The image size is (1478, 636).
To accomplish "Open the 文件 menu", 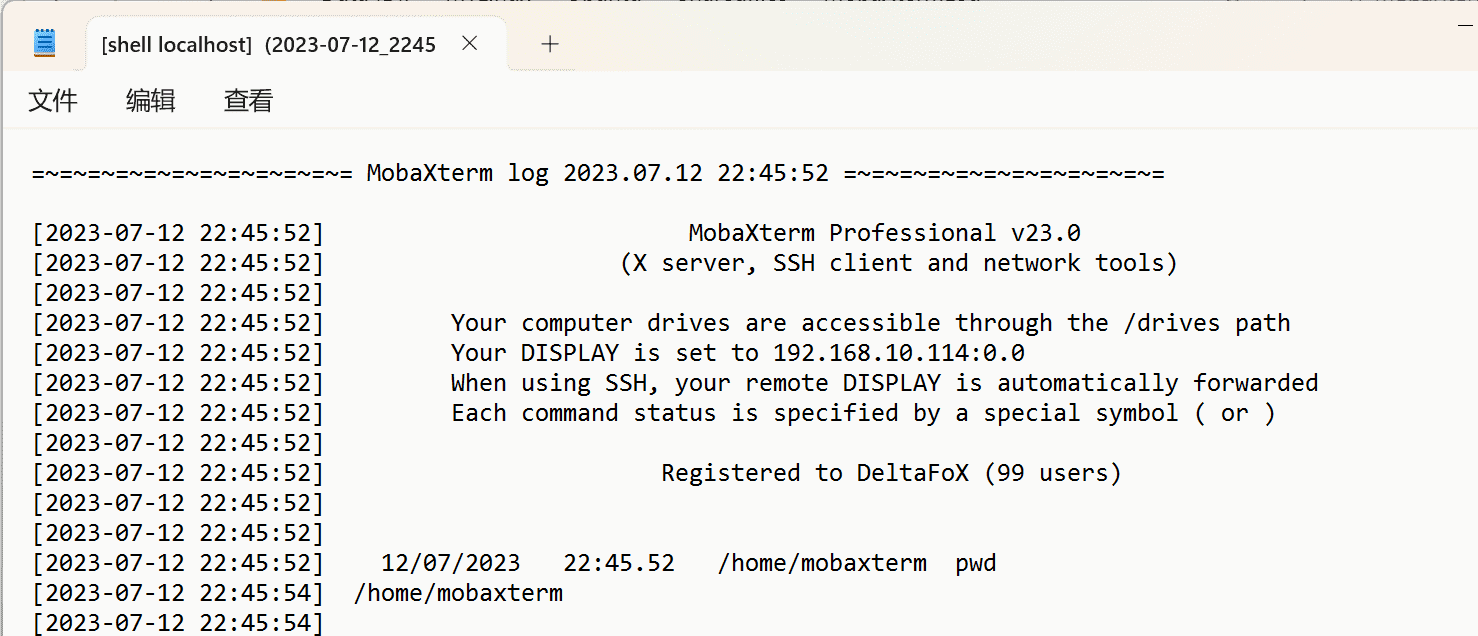I will [x=53, y=101].
